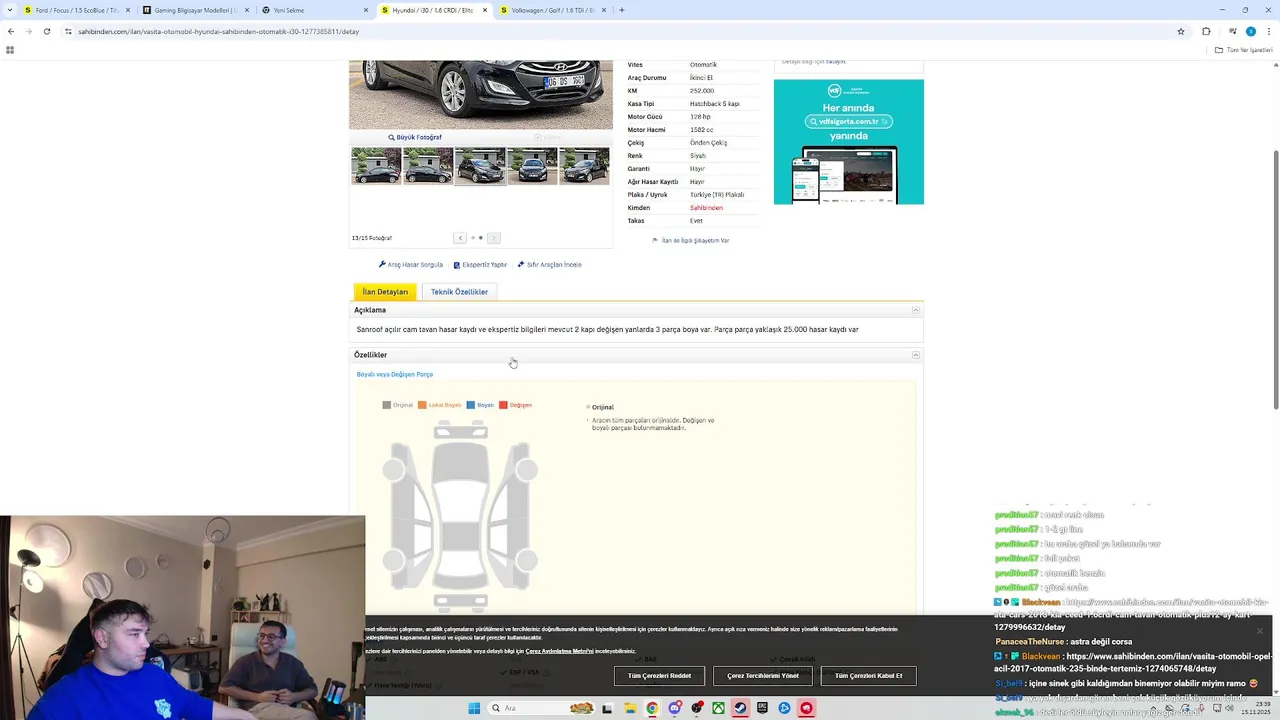Open the Teknik Özellikler tab
This screenshot has width=1280, height=720.
coord(459,292)
